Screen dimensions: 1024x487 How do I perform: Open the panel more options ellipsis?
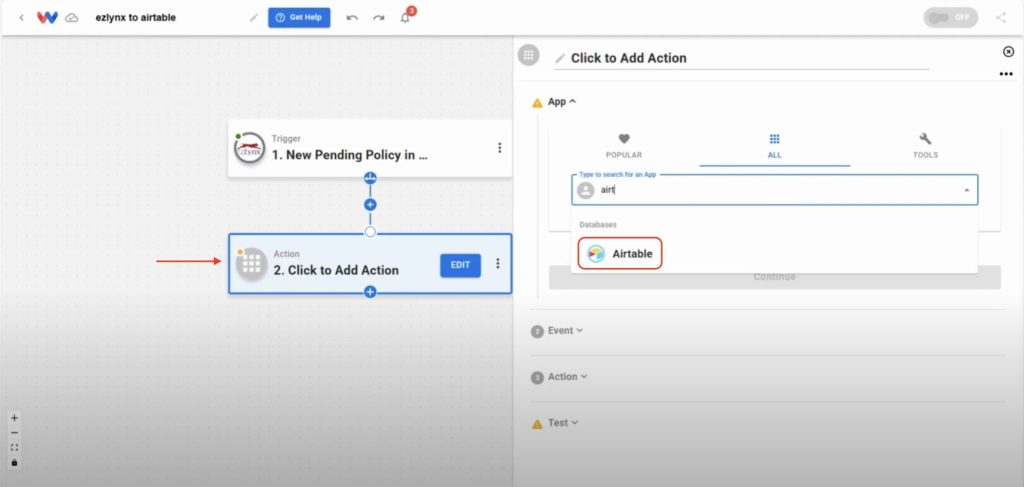pyautogui.click(x=1006, y=74)
